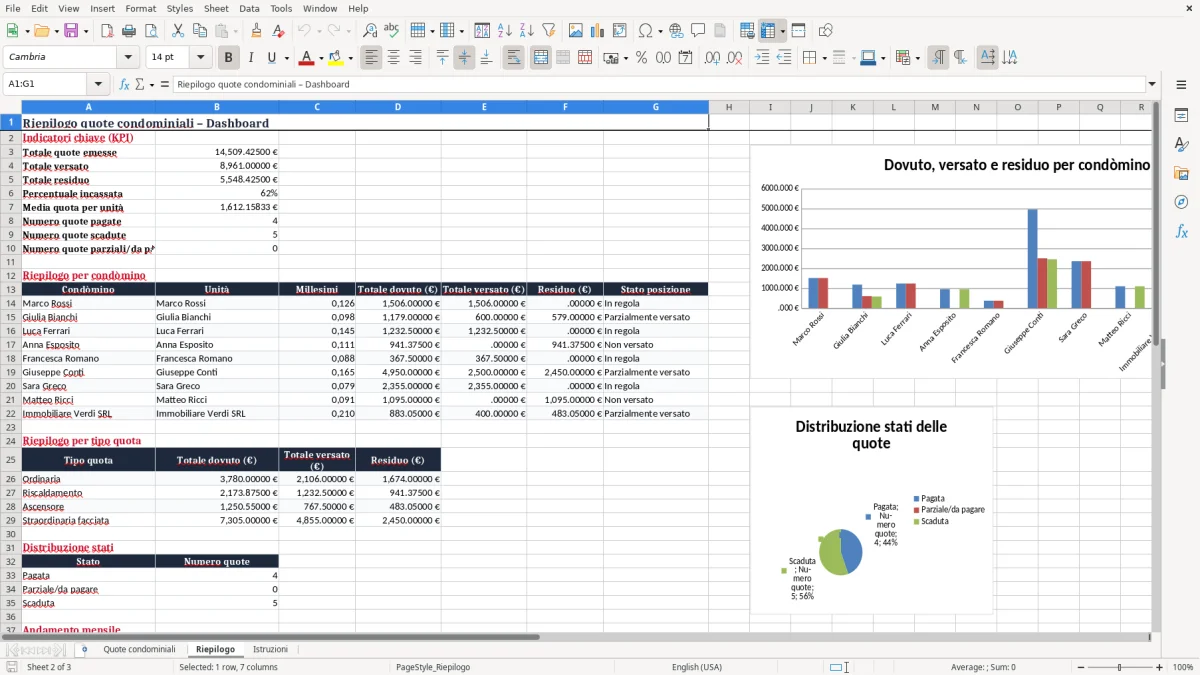The image size is (1200, 675).
Task: Toggle Underline formatting
Action: 272,58
